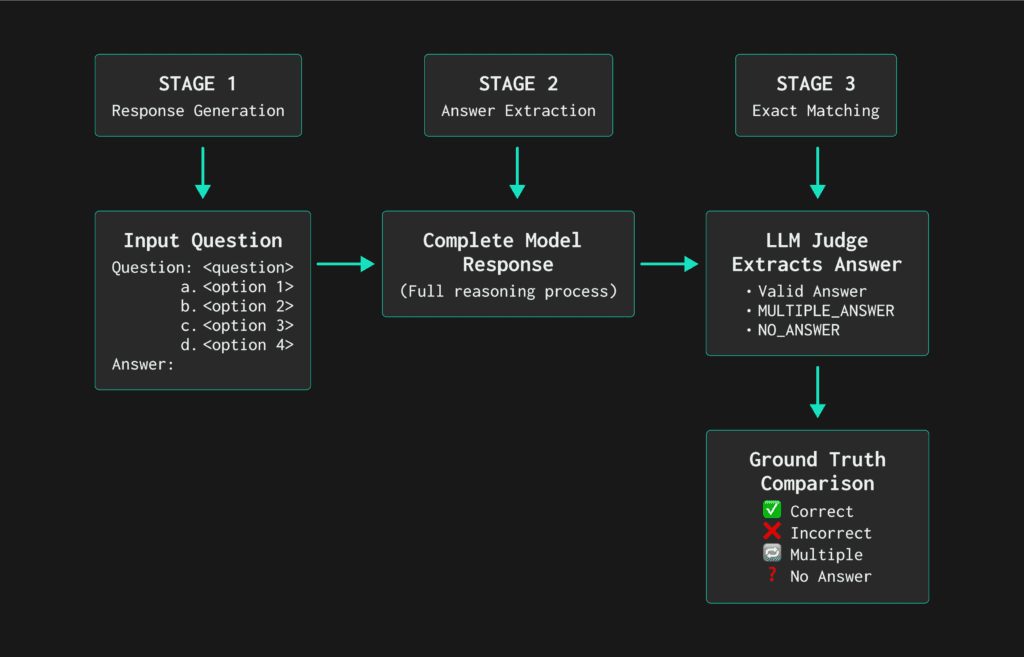1024x657 pixels.
Task: Click the red question mark beside No Answer
Action: click(x=772, y=575)
